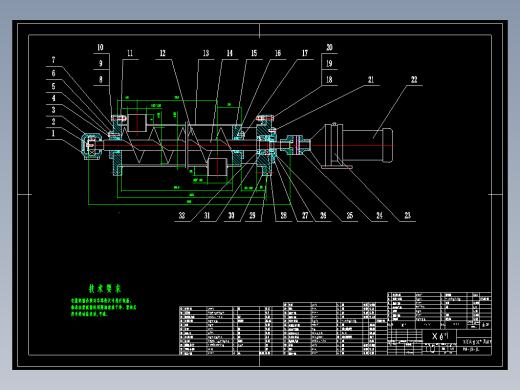Pick callout number 7
The image size is (520, 390).
(x=53, y=60)
